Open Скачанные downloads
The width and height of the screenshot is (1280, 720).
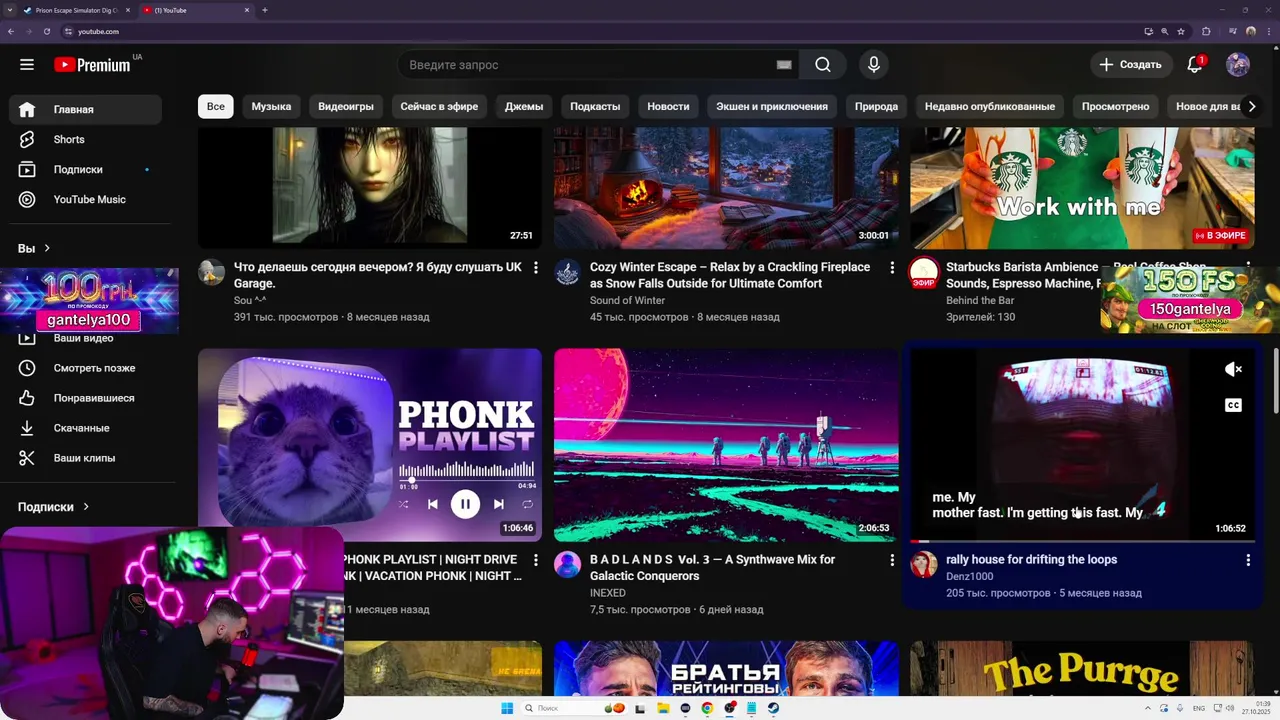[85, 428]
